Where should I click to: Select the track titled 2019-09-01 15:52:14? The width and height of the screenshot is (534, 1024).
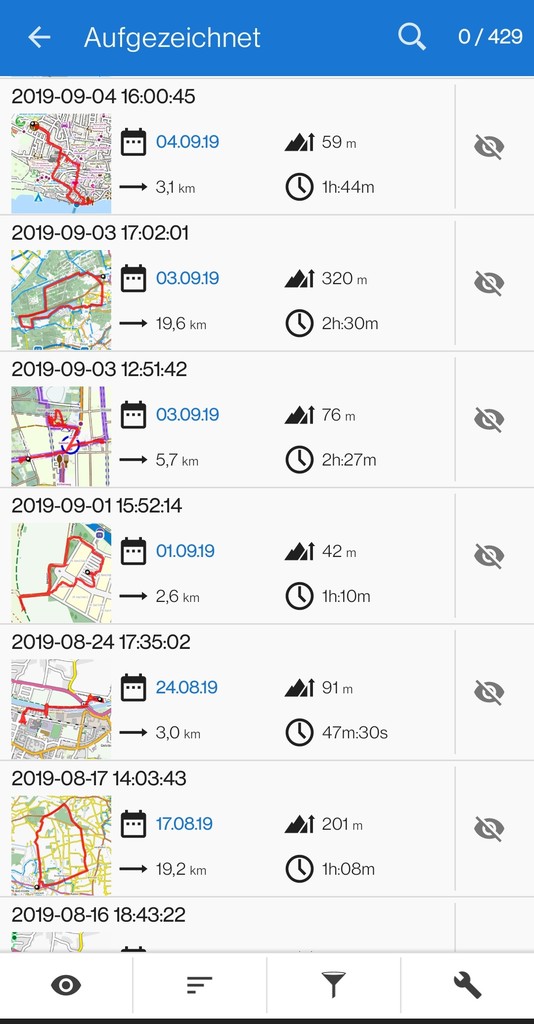(x=97, y=505)
